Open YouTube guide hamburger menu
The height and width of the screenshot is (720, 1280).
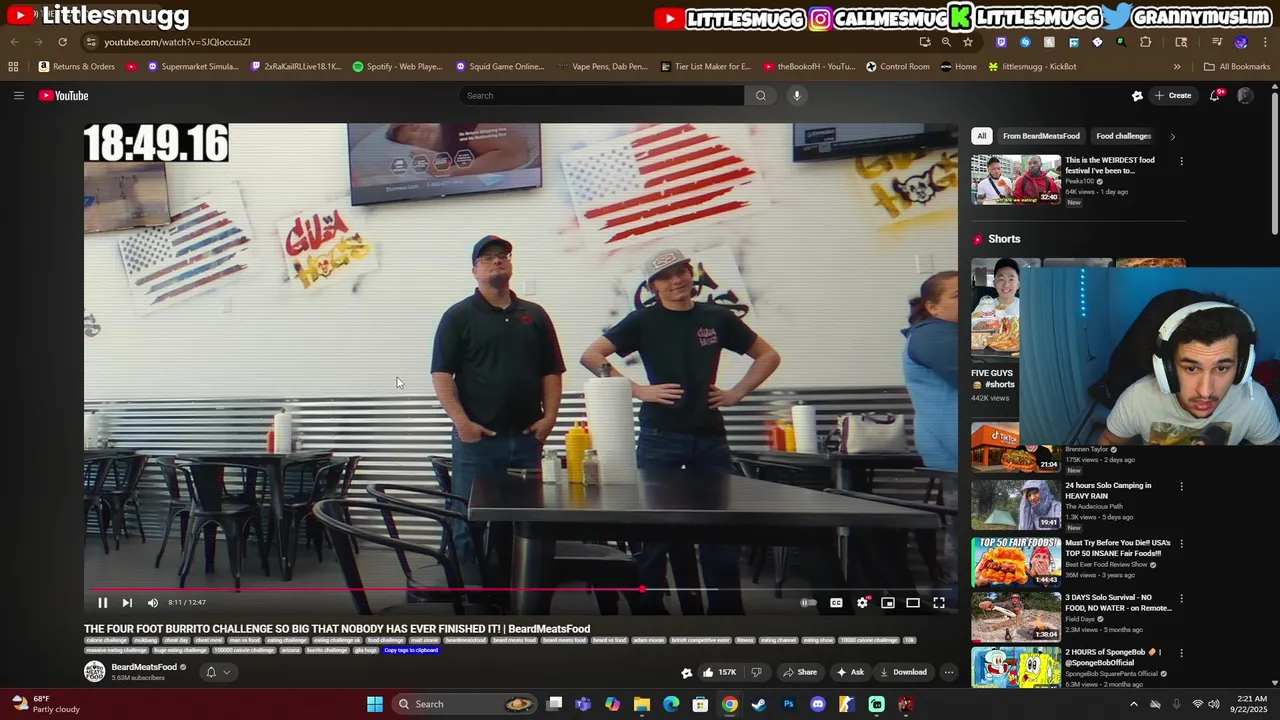pos(18,96)
